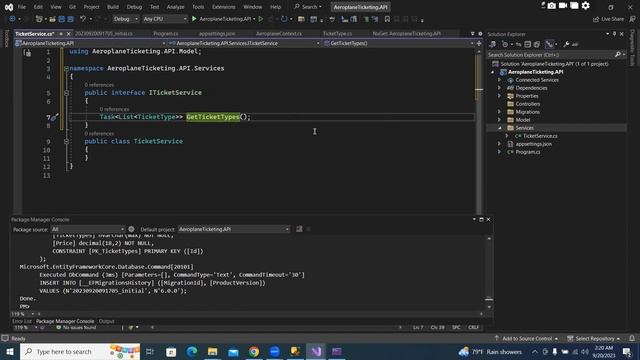Open the Any CPU platform dropdown
This screenshot has width=640, height=360.
pyautogui.click(x=165, y=19)
